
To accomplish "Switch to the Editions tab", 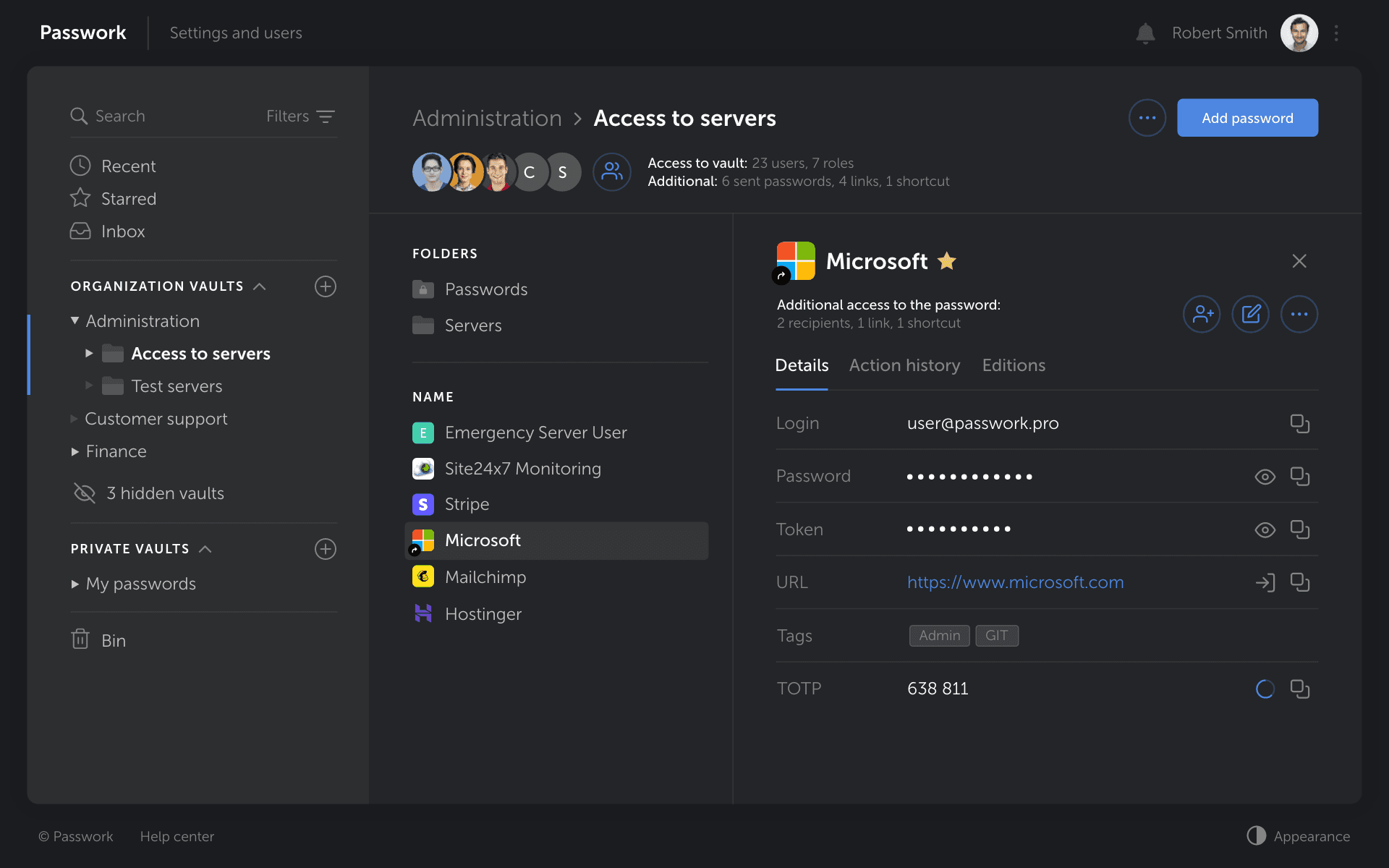I will click(1014, 365).
